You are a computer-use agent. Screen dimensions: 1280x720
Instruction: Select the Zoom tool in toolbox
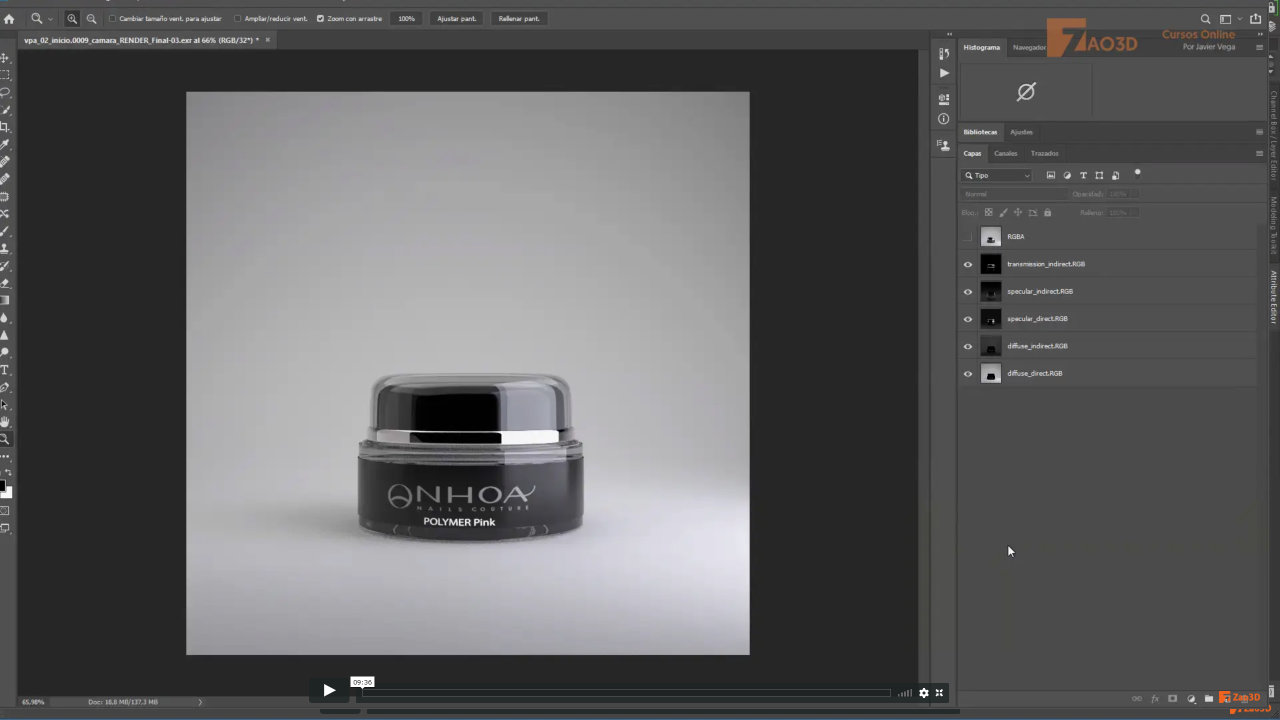click(5, 439)
